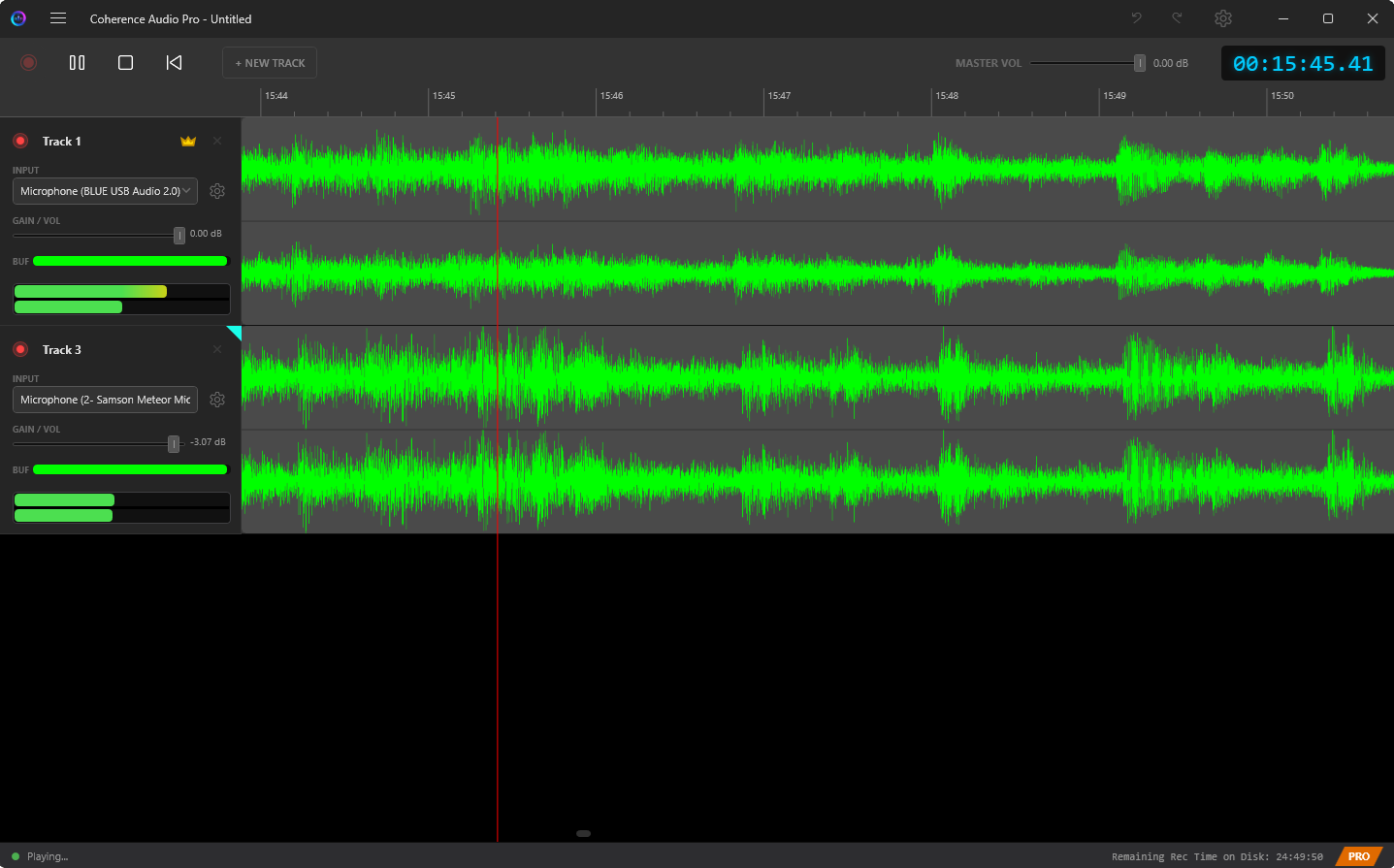The width and height of the screenshot is (1394, 868).
Task: Open the hamburger menu
Action: 58,17
